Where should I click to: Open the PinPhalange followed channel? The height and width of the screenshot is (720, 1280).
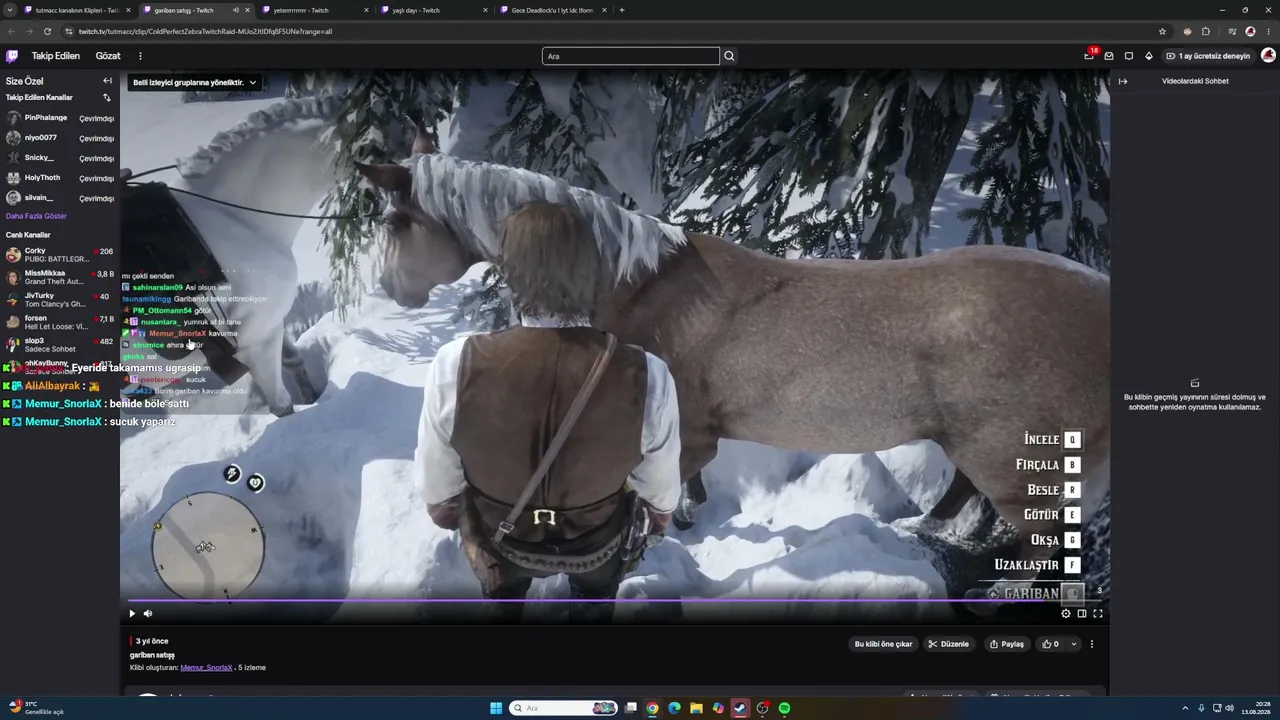60,118
